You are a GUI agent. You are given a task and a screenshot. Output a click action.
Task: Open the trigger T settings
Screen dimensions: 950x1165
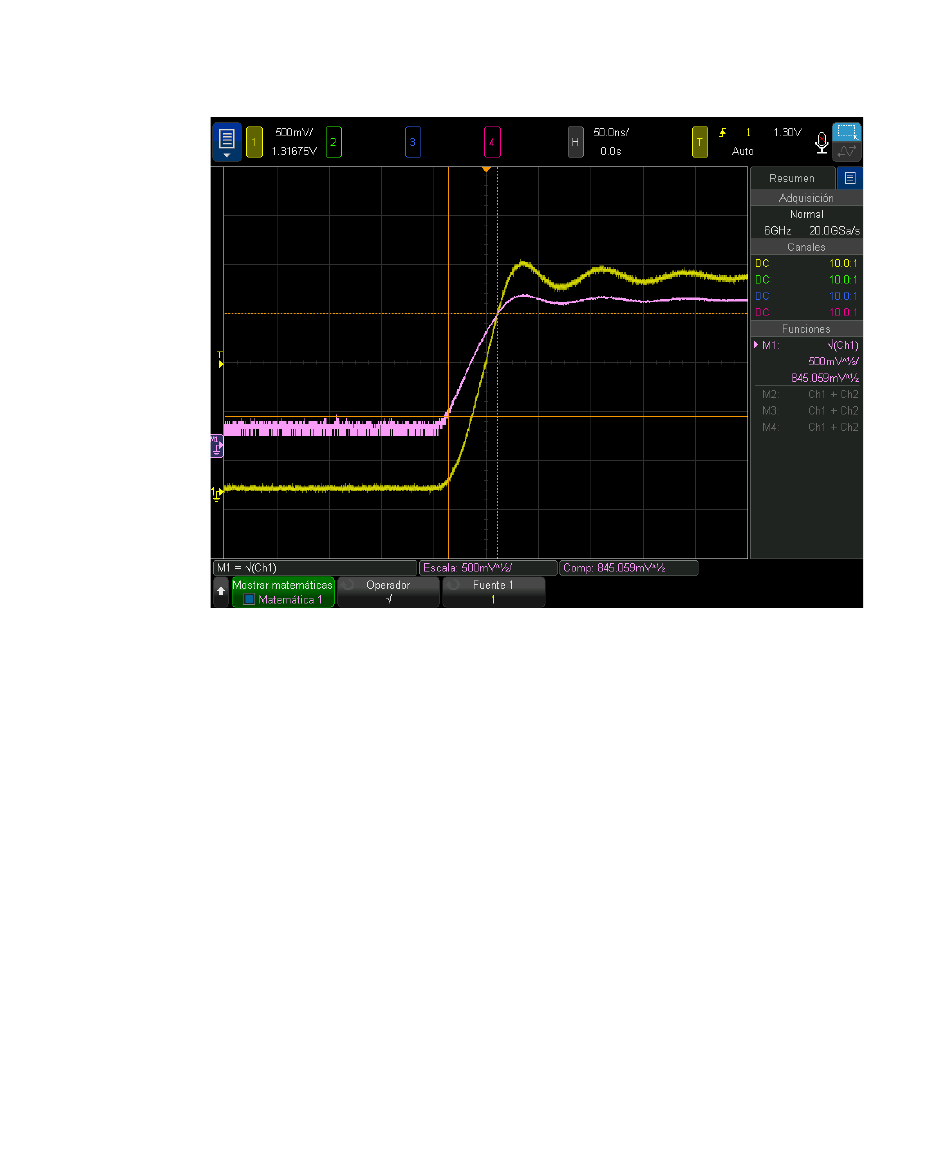(700, 142)
